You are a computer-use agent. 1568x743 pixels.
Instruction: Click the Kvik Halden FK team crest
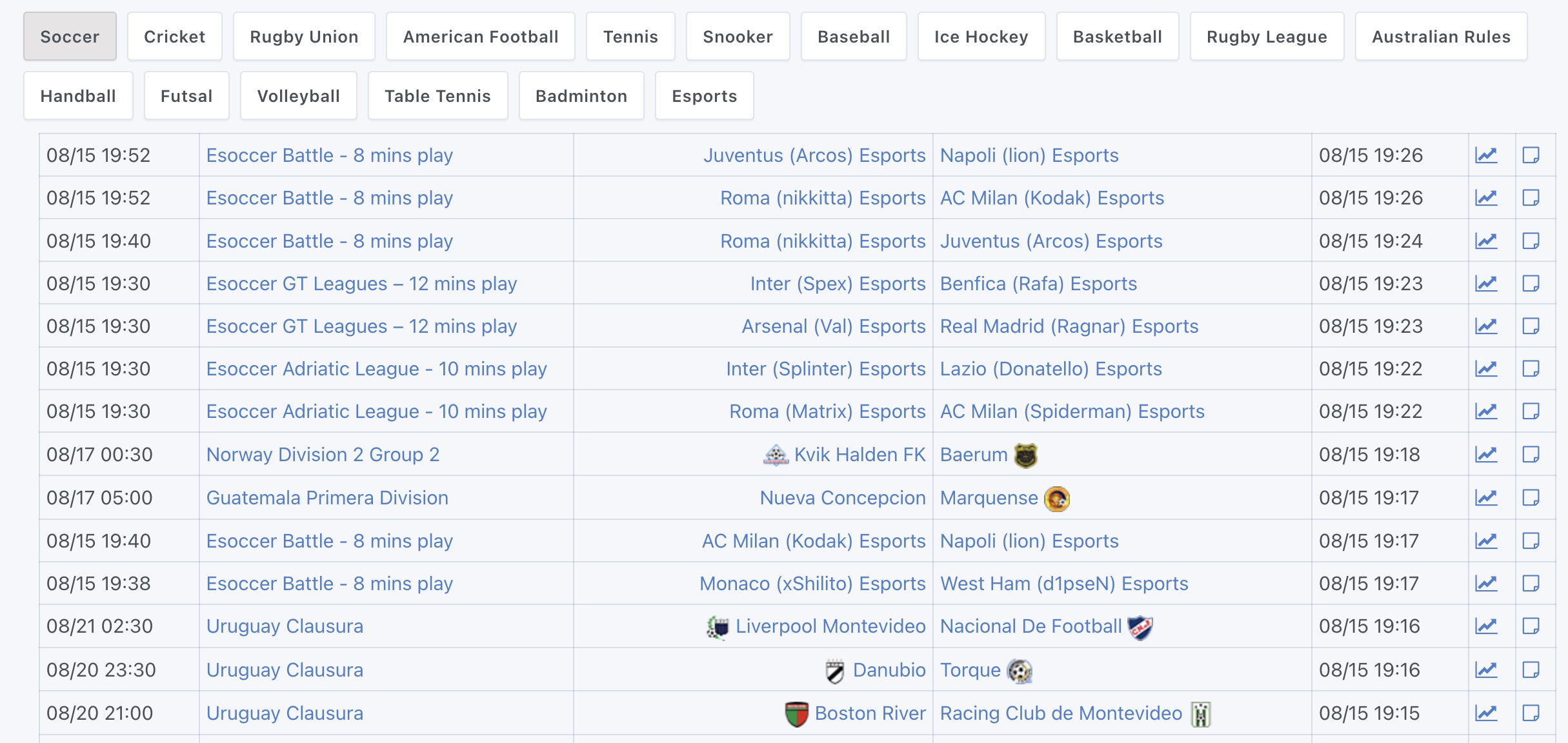[x=776, y=455]
